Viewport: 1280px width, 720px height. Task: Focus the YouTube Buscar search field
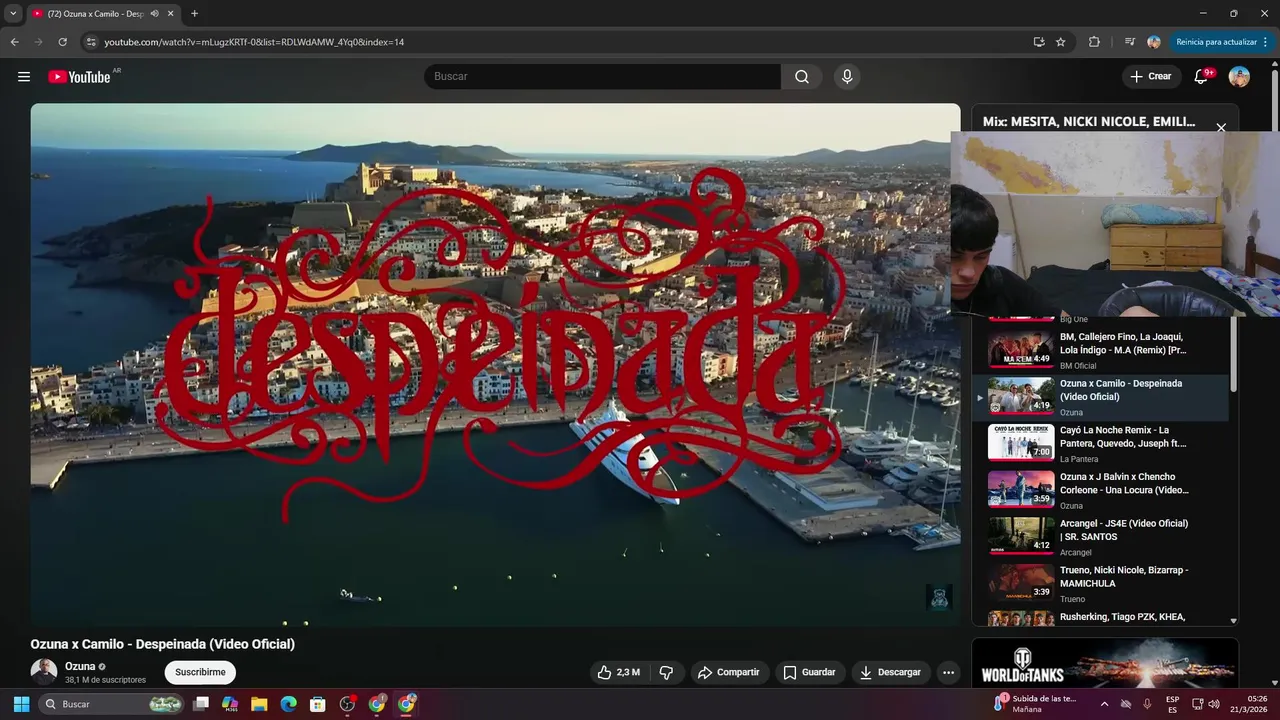click(x=602, y=77)
